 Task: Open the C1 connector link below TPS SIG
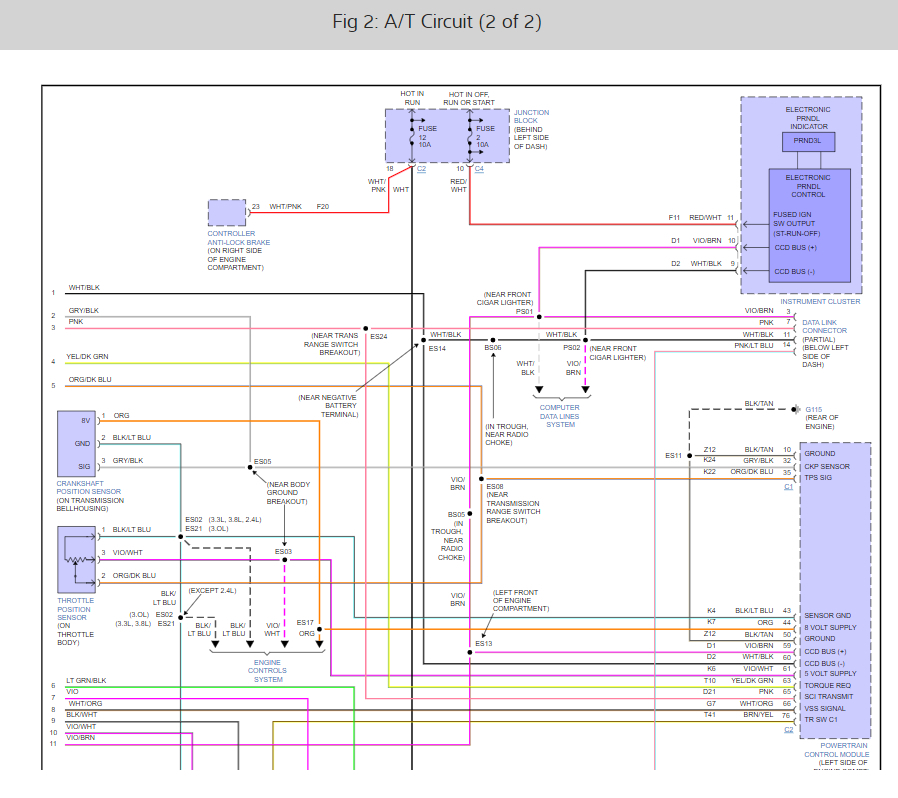pyautogui.click(x=788, y=486)
